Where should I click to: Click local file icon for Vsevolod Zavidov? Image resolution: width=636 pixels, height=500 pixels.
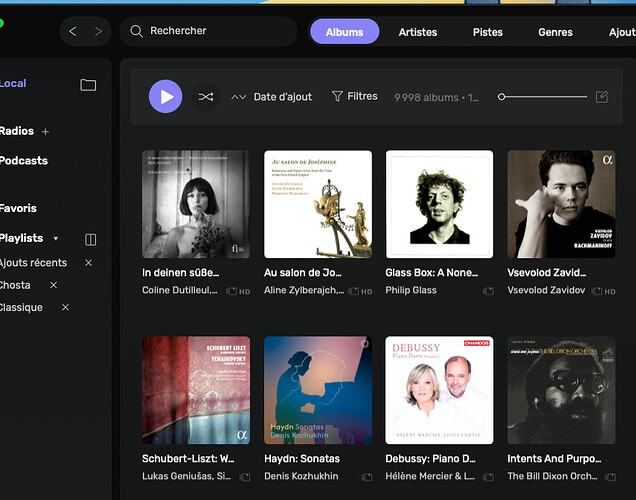[597, 291]
